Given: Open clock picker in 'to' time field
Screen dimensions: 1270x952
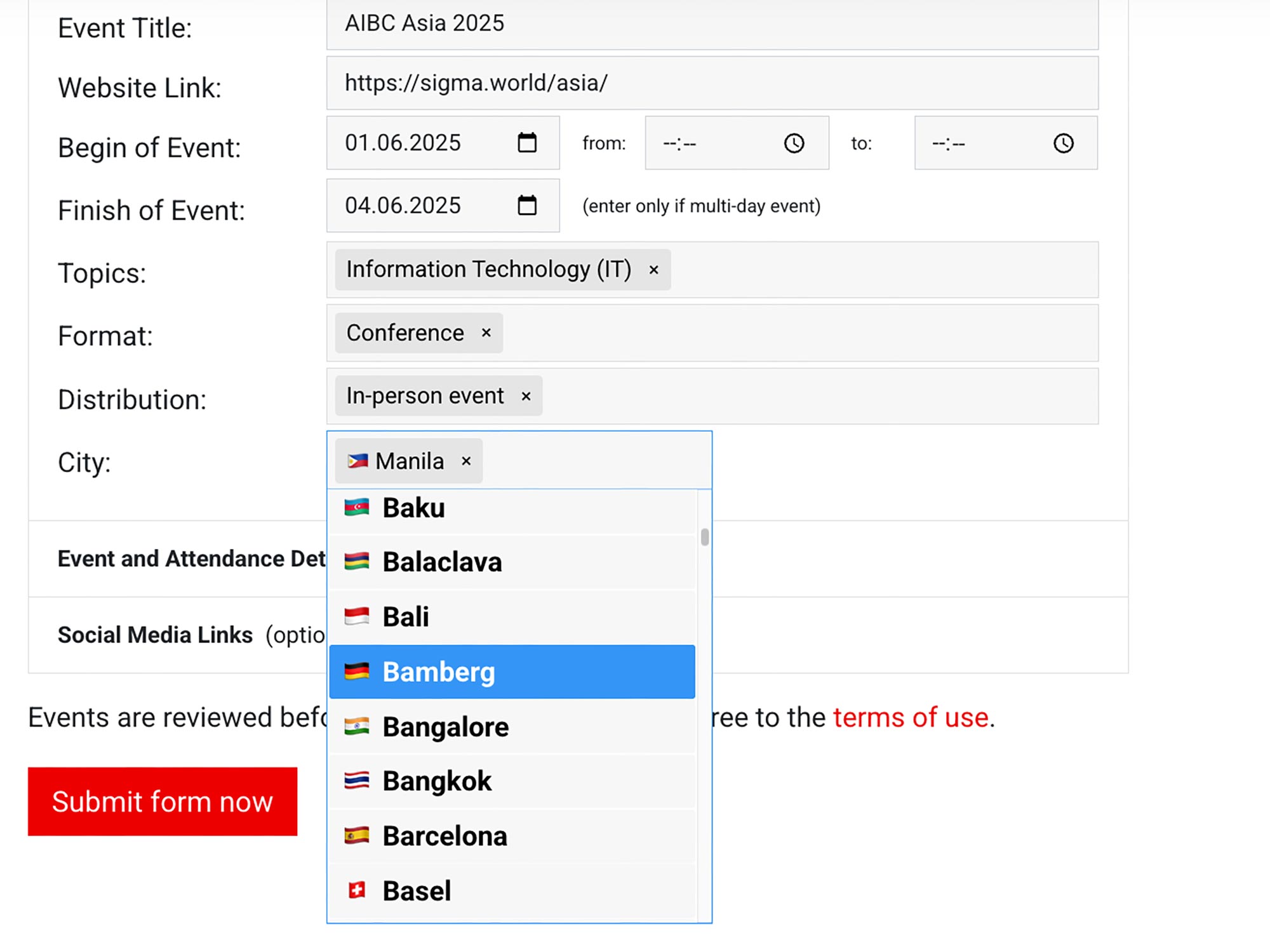Looking at the screenshot, I should coord(1064,143).
